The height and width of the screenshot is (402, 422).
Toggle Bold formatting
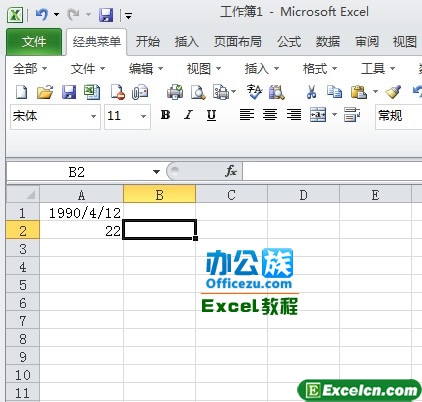165,115
